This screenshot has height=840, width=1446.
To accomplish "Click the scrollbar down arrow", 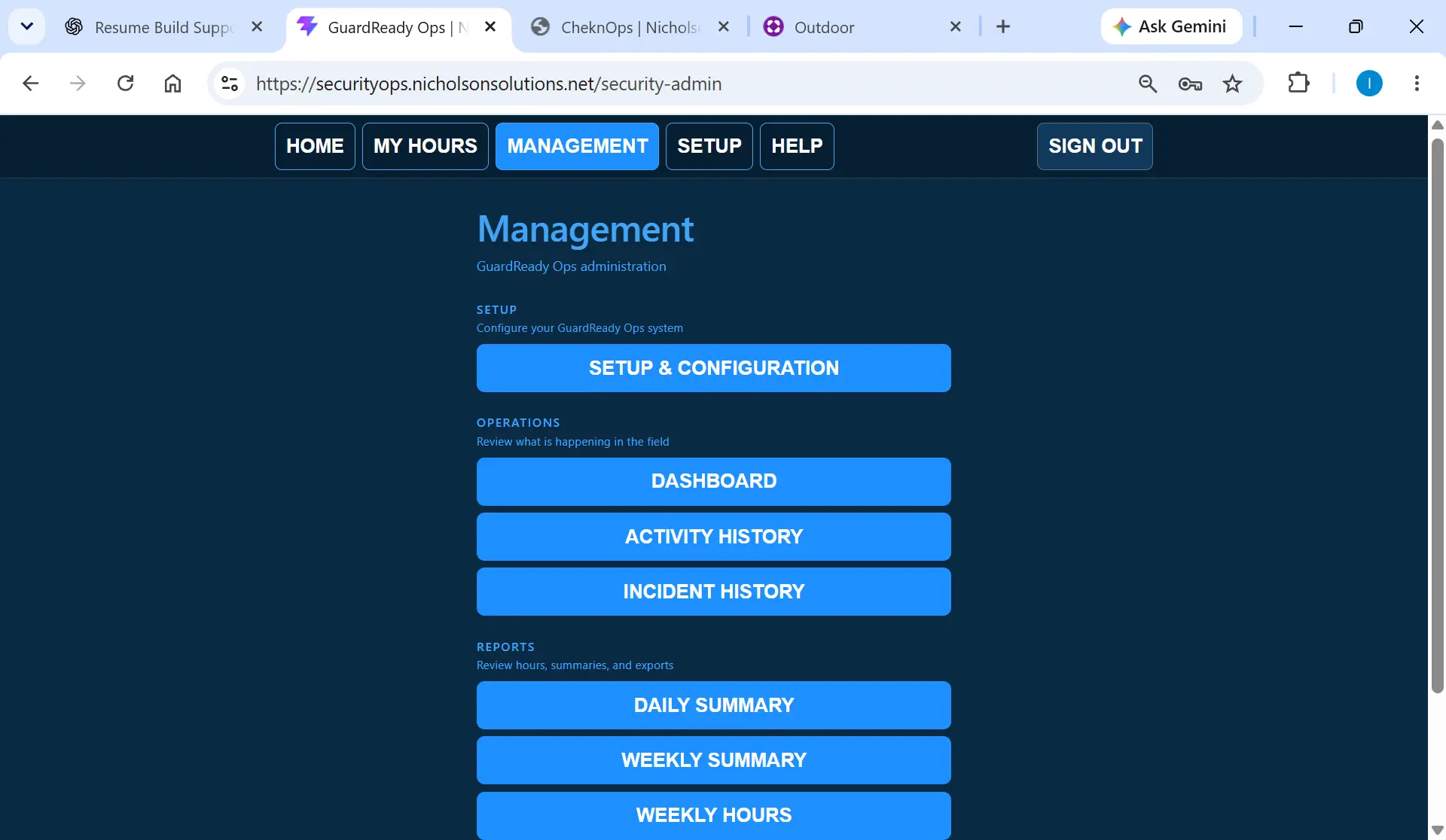I will (1437, 830).
